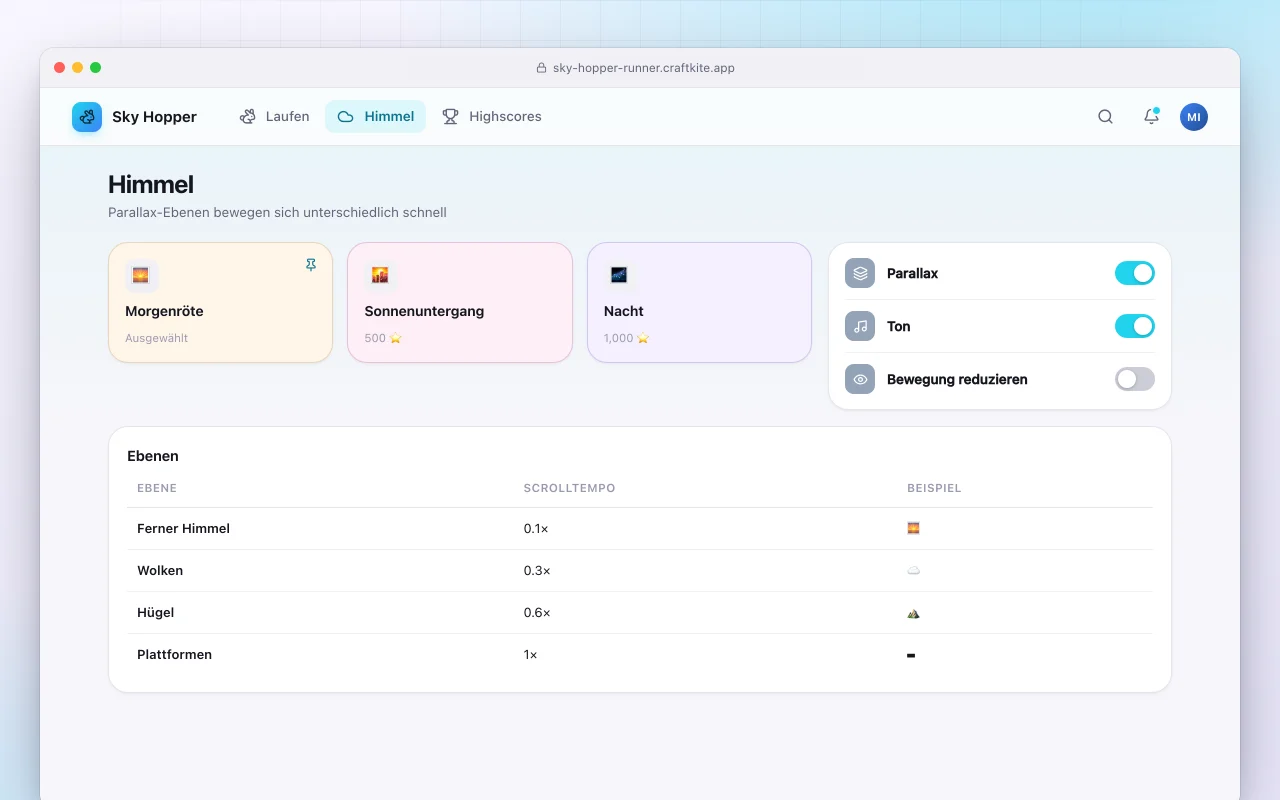Click the lock icon in address bar

click(x=542, y=68)
